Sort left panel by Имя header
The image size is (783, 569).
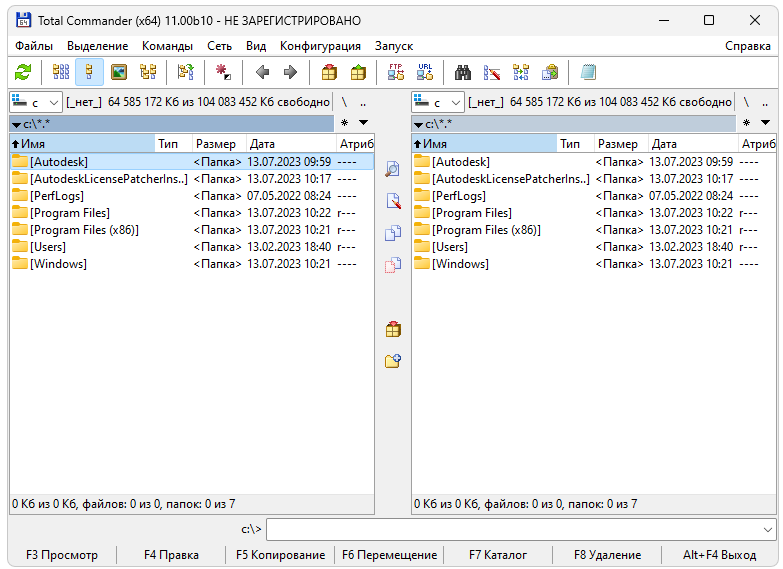coord(82,144)
